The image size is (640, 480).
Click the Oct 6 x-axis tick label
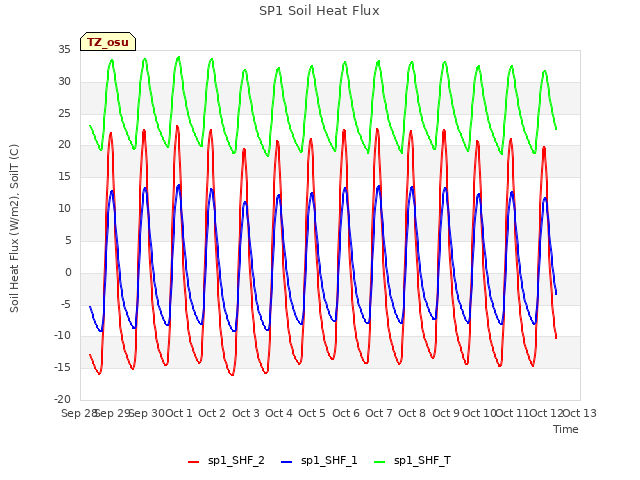[346, 413]
